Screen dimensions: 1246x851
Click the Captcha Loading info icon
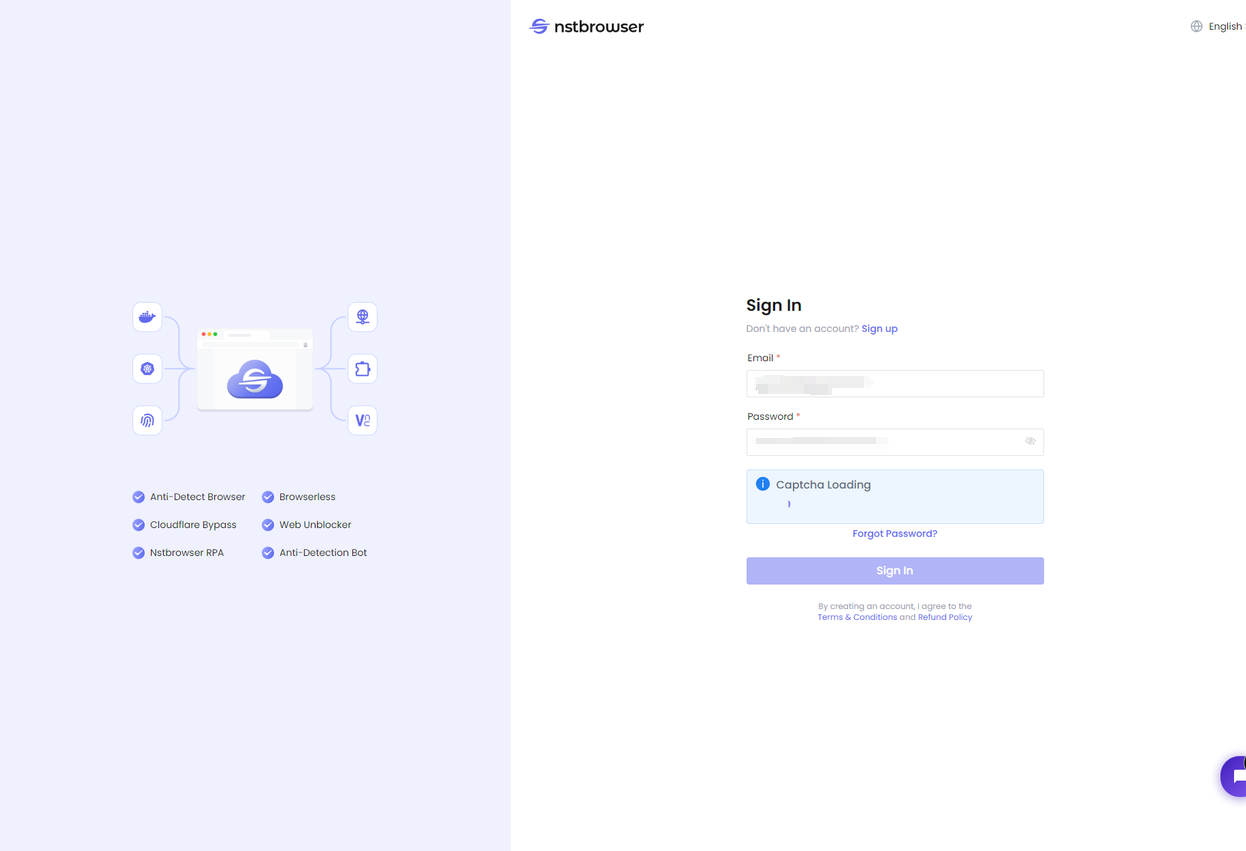763,484
